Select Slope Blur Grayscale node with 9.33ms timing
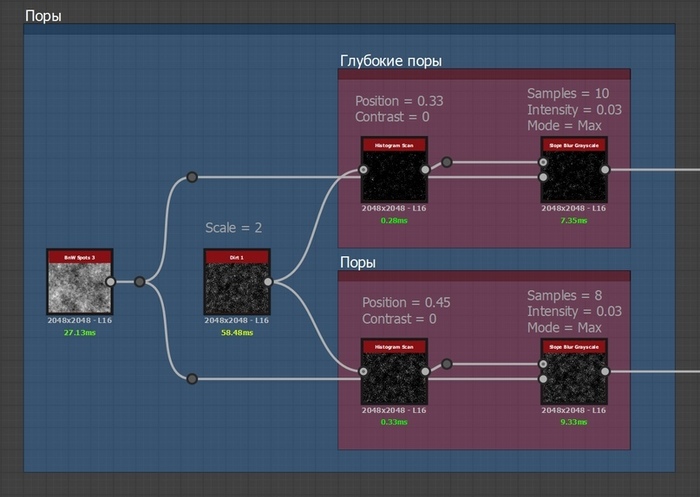The image size is (700, 497). [x=574, y=371]
